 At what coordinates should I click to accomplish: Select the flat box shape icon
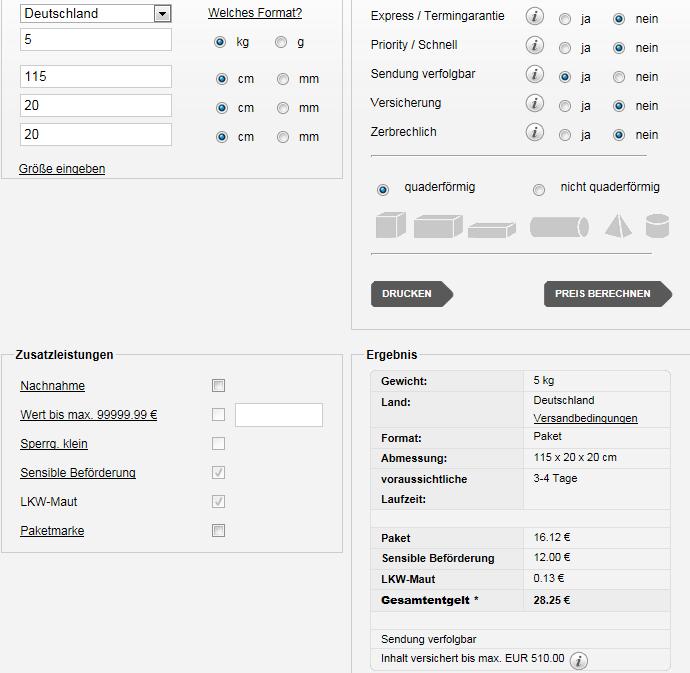click(x=492, y=230)
